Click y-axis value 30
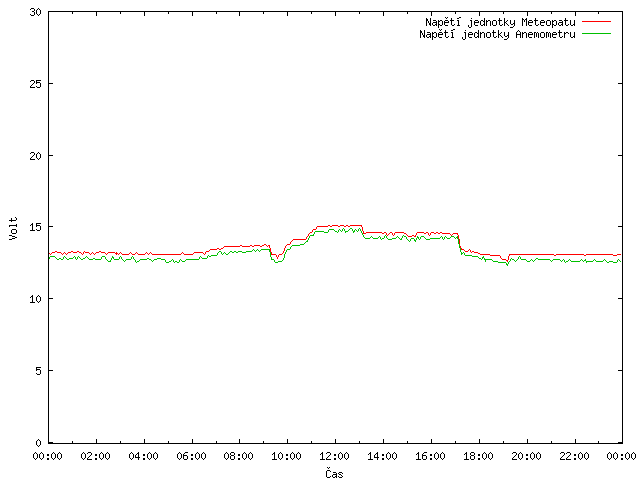The height and width of the screenshot is (480, 640). [36, 12]
